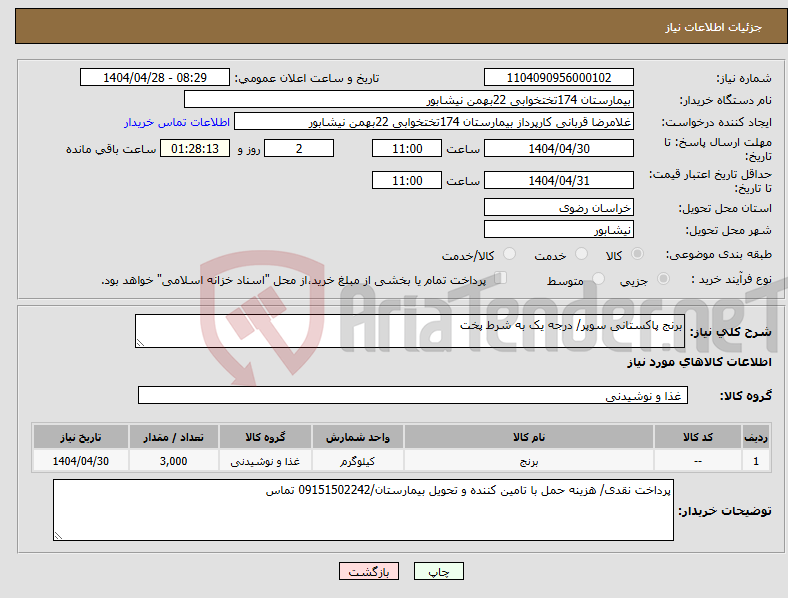Click the need date cell 1404/04/30 in table
788x598 pixels.
(80, 461)
